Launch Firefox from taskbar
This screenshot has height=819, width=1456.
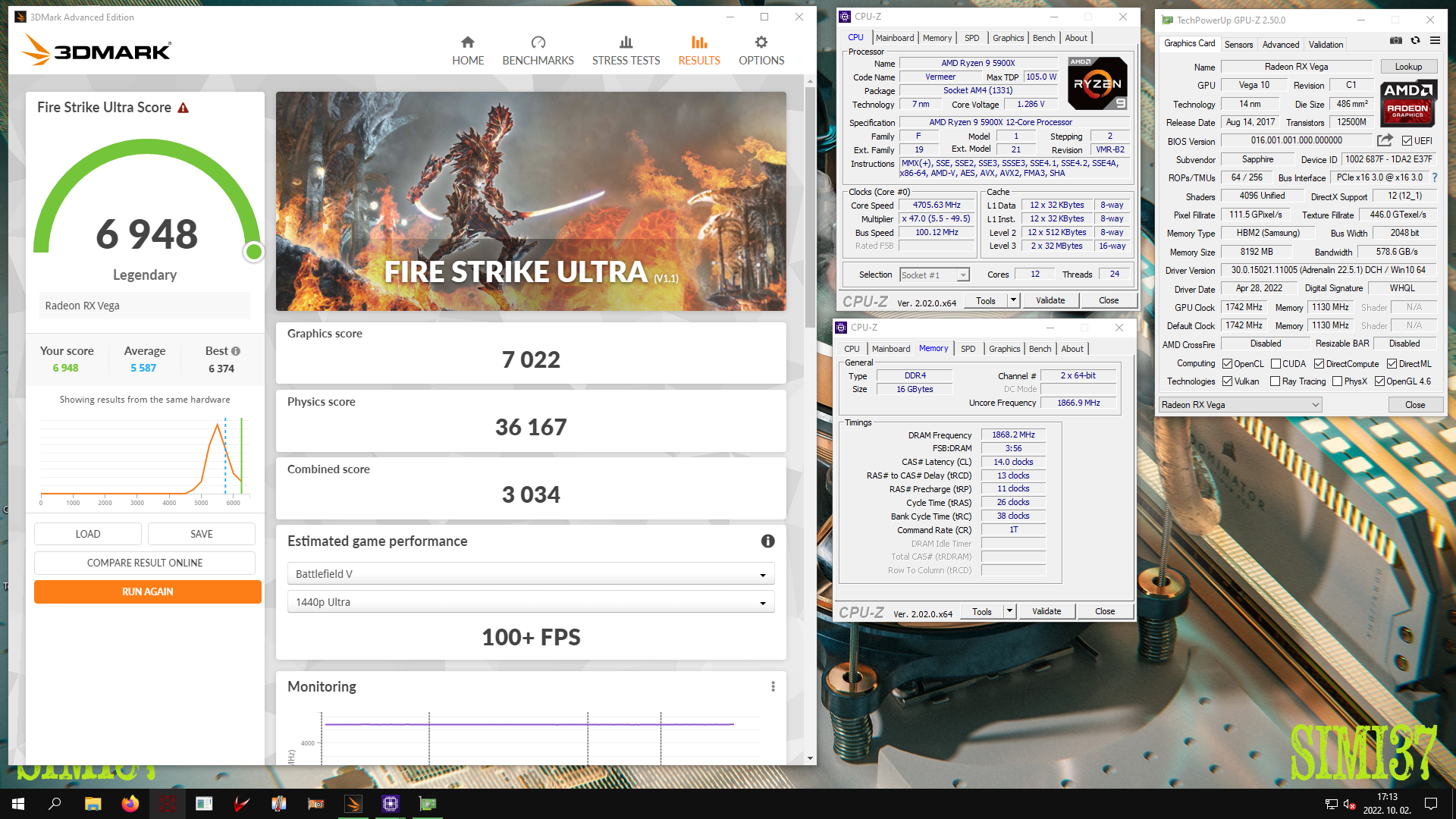pyautogui.click(x=130, y=804)
